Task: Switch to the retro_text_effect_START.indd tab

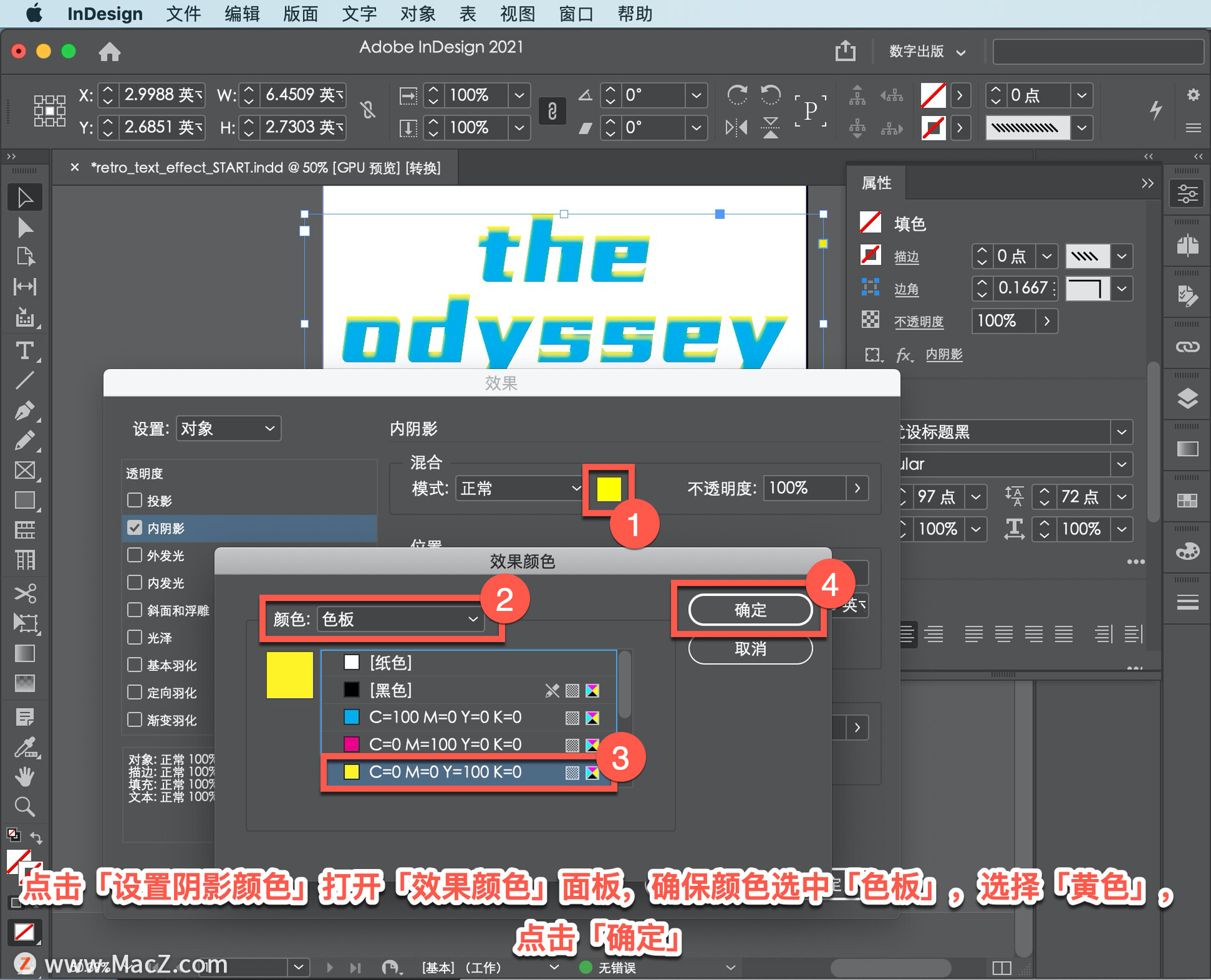Action: click(266, 168)
